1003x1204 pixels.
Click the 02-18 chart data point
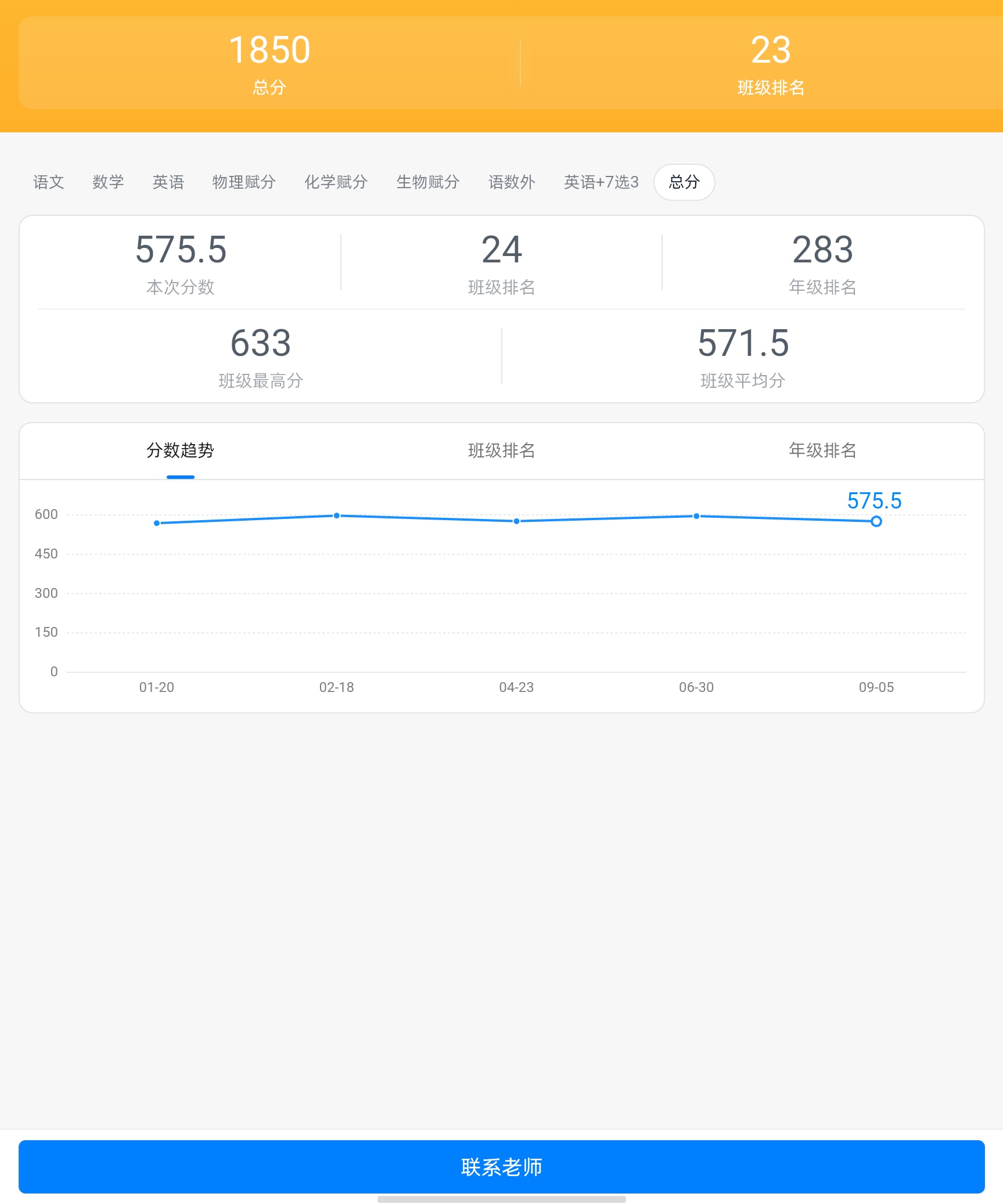[336, 516]
